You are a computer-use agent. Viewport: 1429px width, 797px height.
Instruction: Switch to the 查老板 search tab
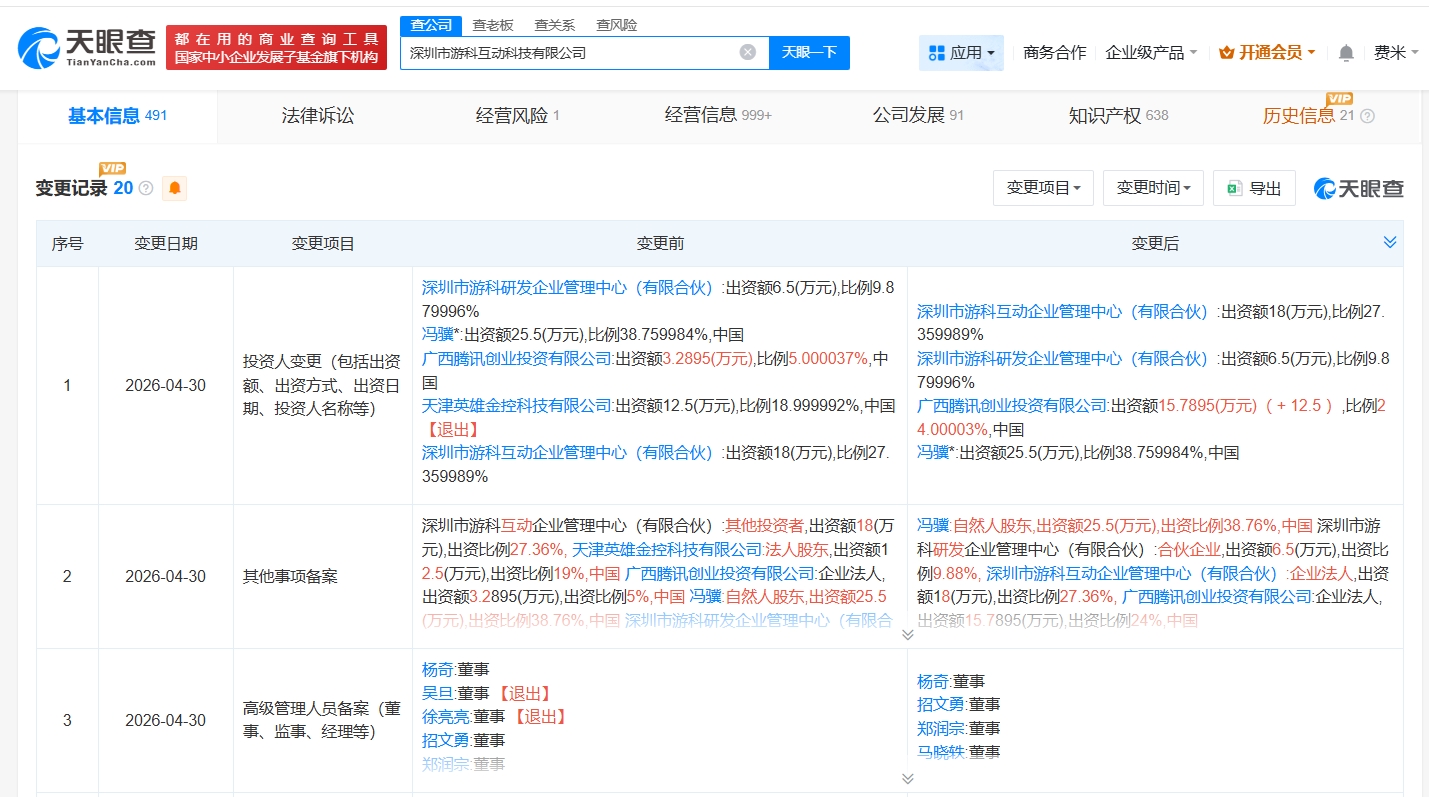tap(493, 25)
